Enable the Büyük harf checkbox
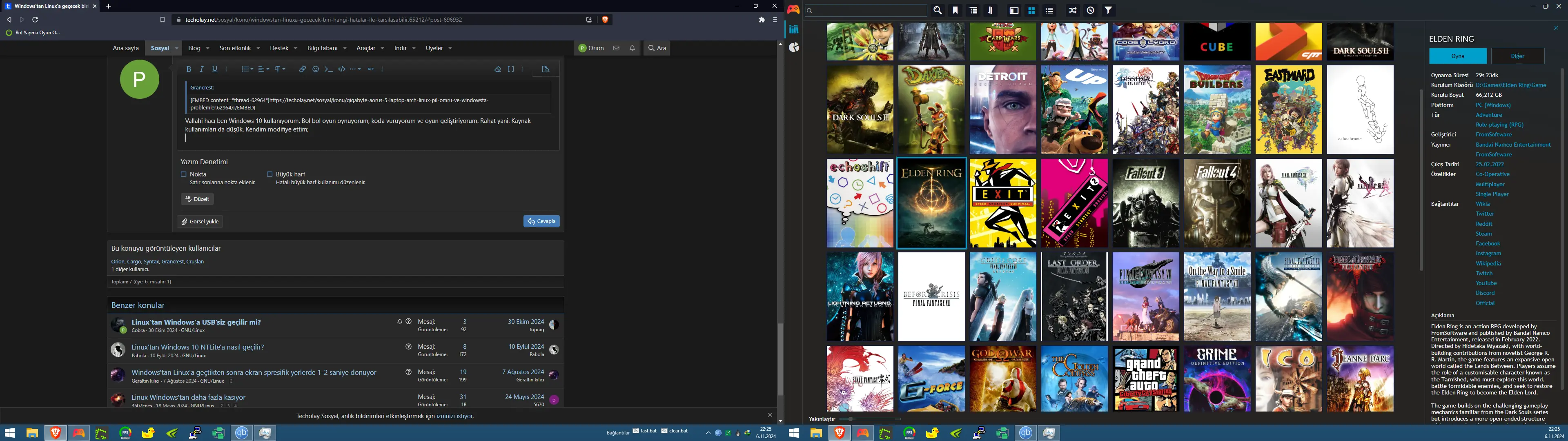Image resolution: width=1568 pixels, height=441 pixels. 269,174
